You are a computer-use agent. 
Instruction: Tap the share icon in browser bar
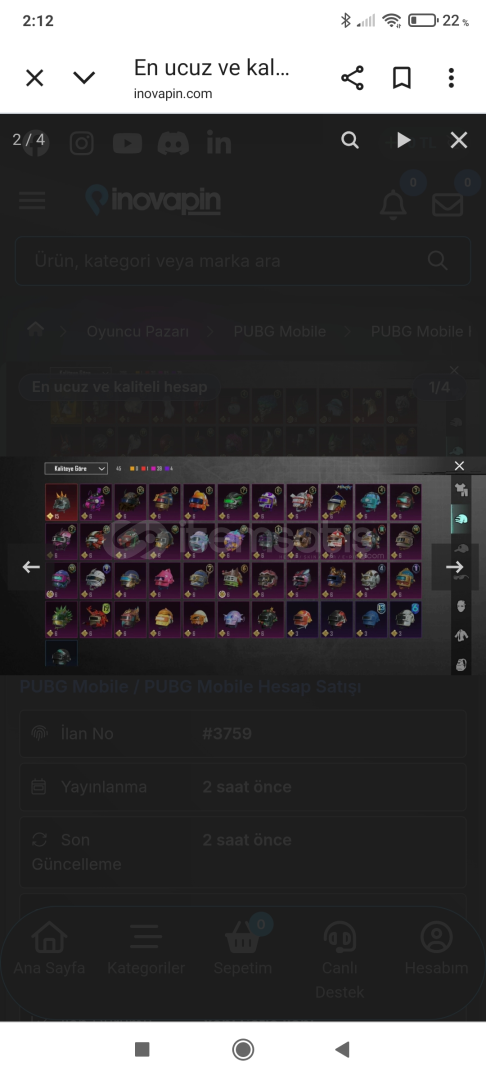[352, 78]
